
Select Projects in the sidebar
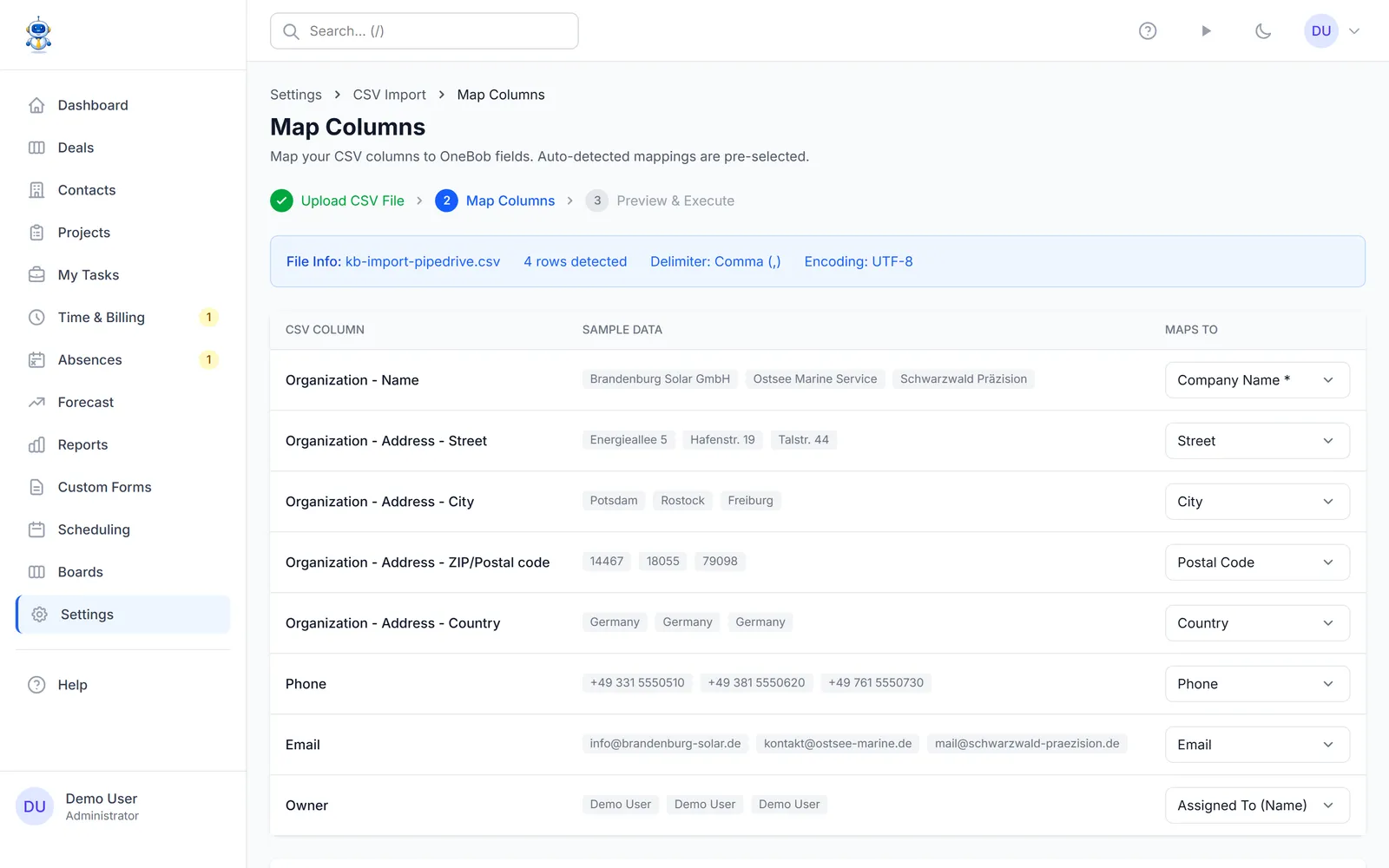click(x=123, y=233)
